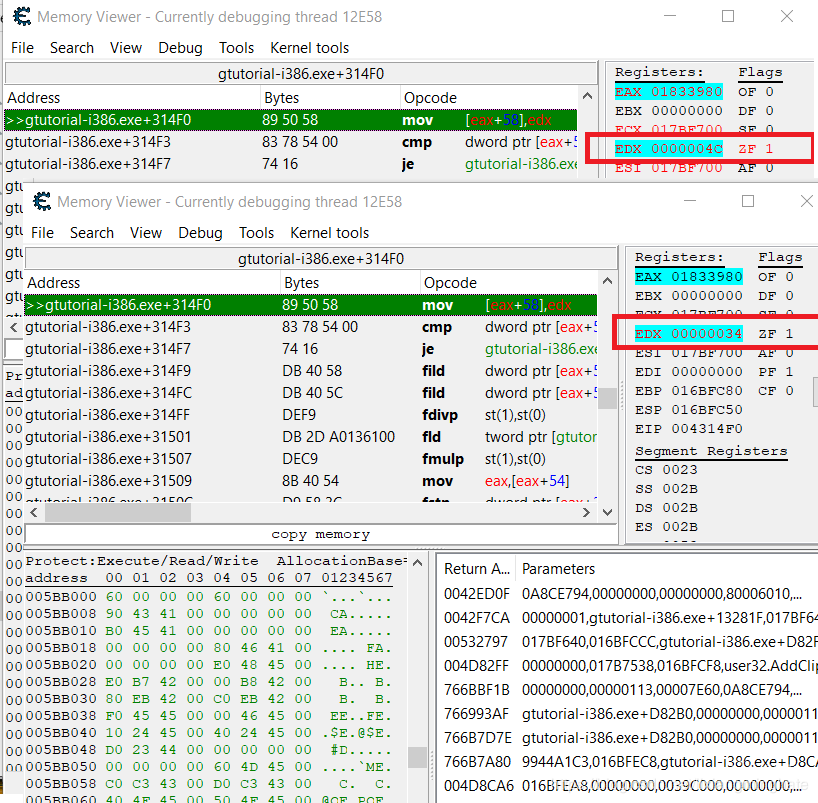Select CS 0023 segment register
The image size is (818, 803).
click(x=666, y=470)
